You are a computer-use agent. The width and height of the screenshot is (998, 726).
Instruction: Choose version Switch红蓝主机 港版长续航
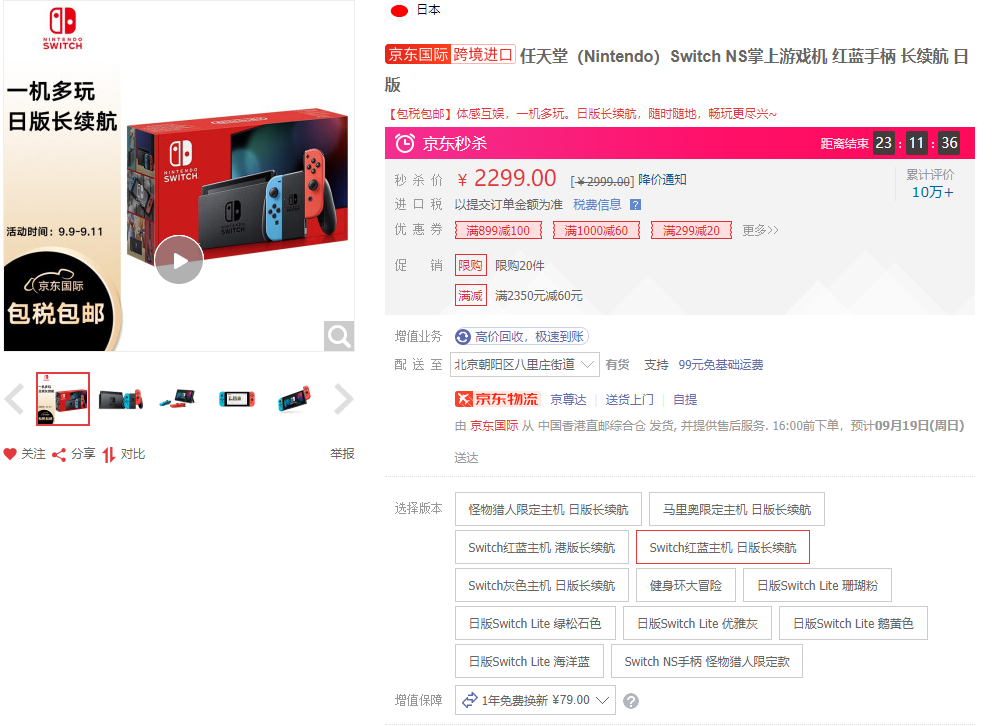542,547
